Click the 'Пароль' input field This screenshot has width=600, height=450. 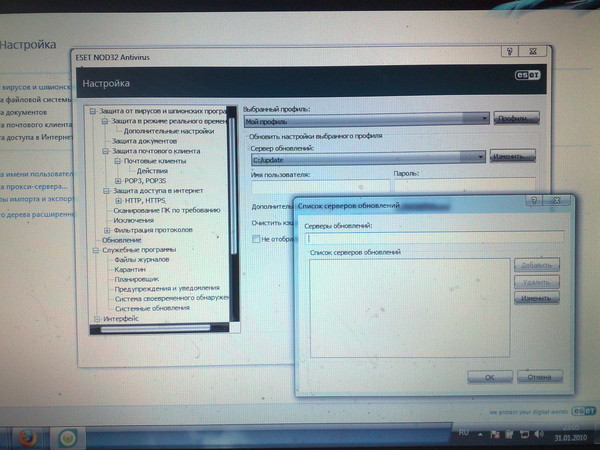point(465,186)
